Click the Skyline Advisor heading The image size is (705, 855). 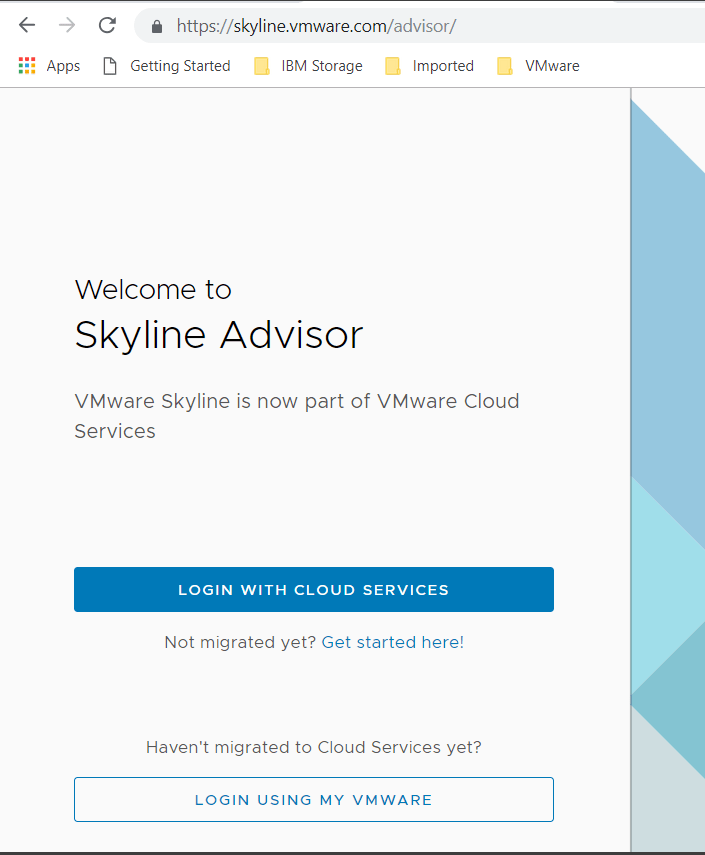click(x=218, y=335)
